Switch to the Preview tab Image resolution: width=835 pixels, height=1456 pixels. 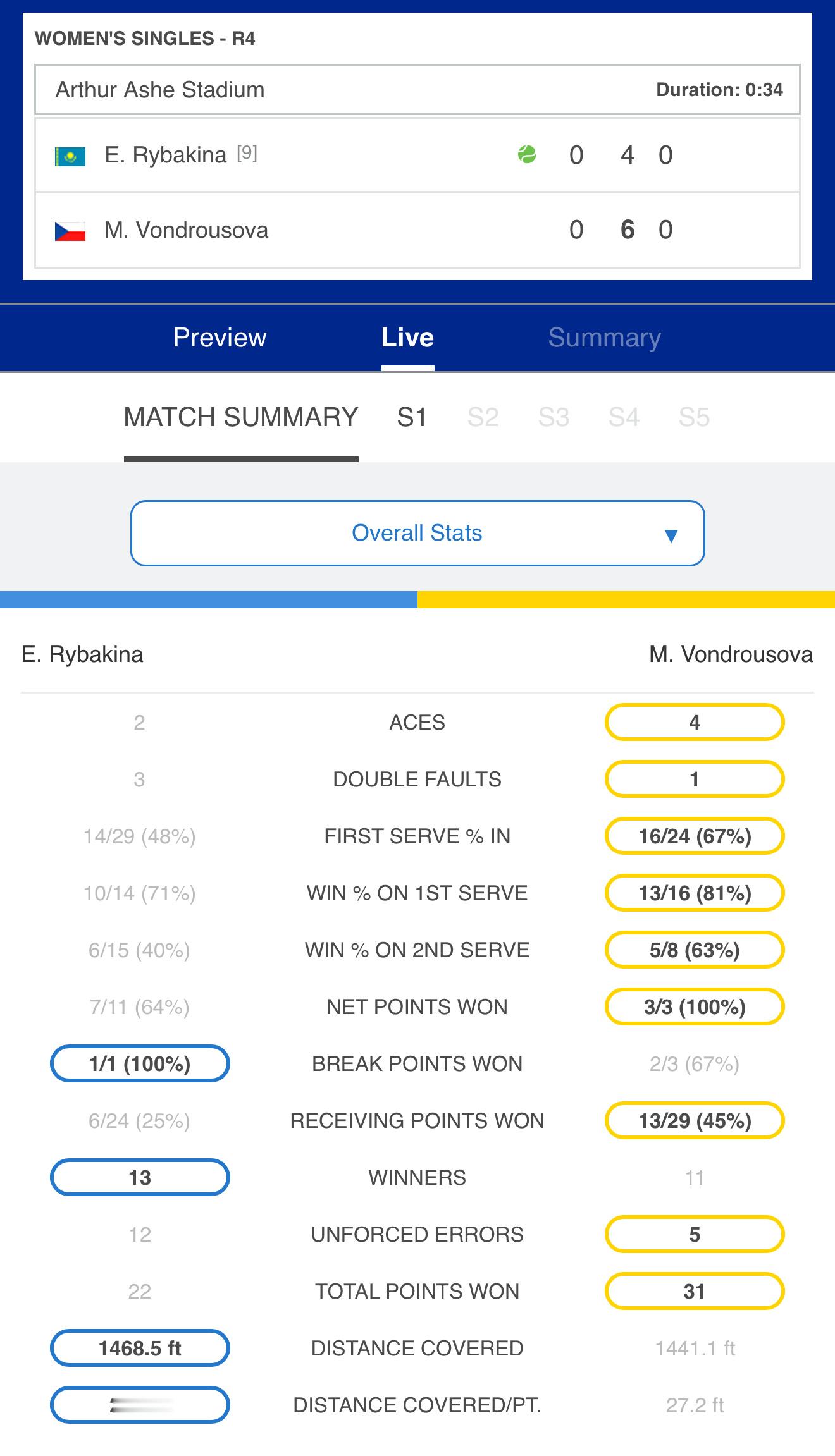[x=220, y=337]
